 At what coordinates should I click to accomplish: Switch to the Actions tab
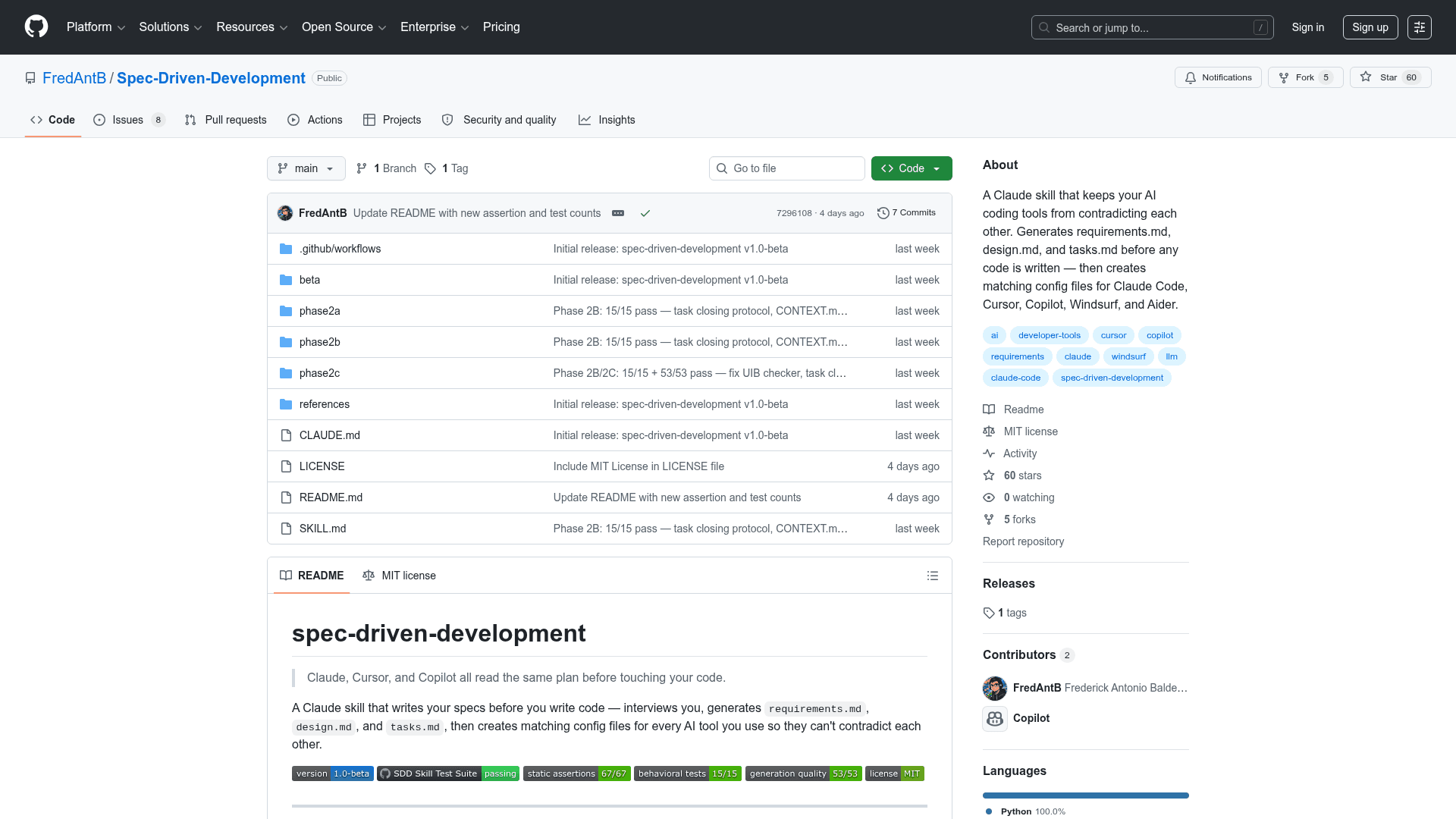pos(315,120)
